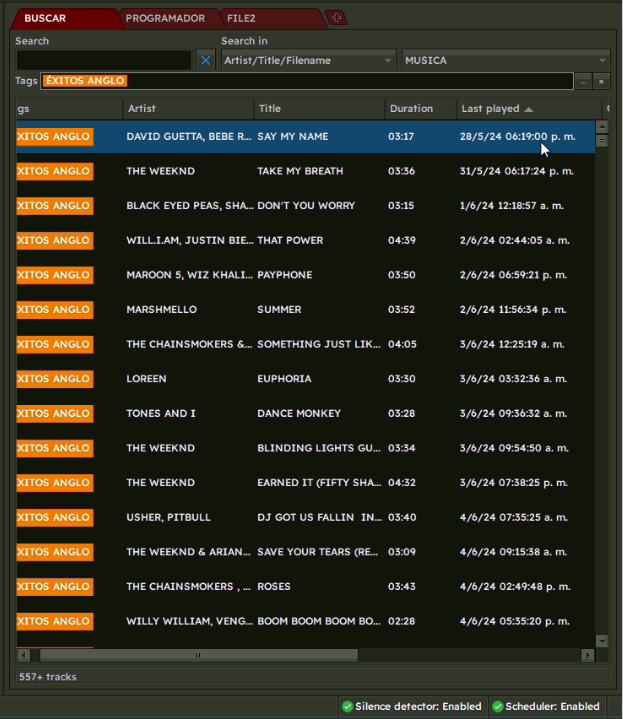Viewport: 623px width, 719px height.
Task: Select the ROSES track
Action: (x=274, y=586)
